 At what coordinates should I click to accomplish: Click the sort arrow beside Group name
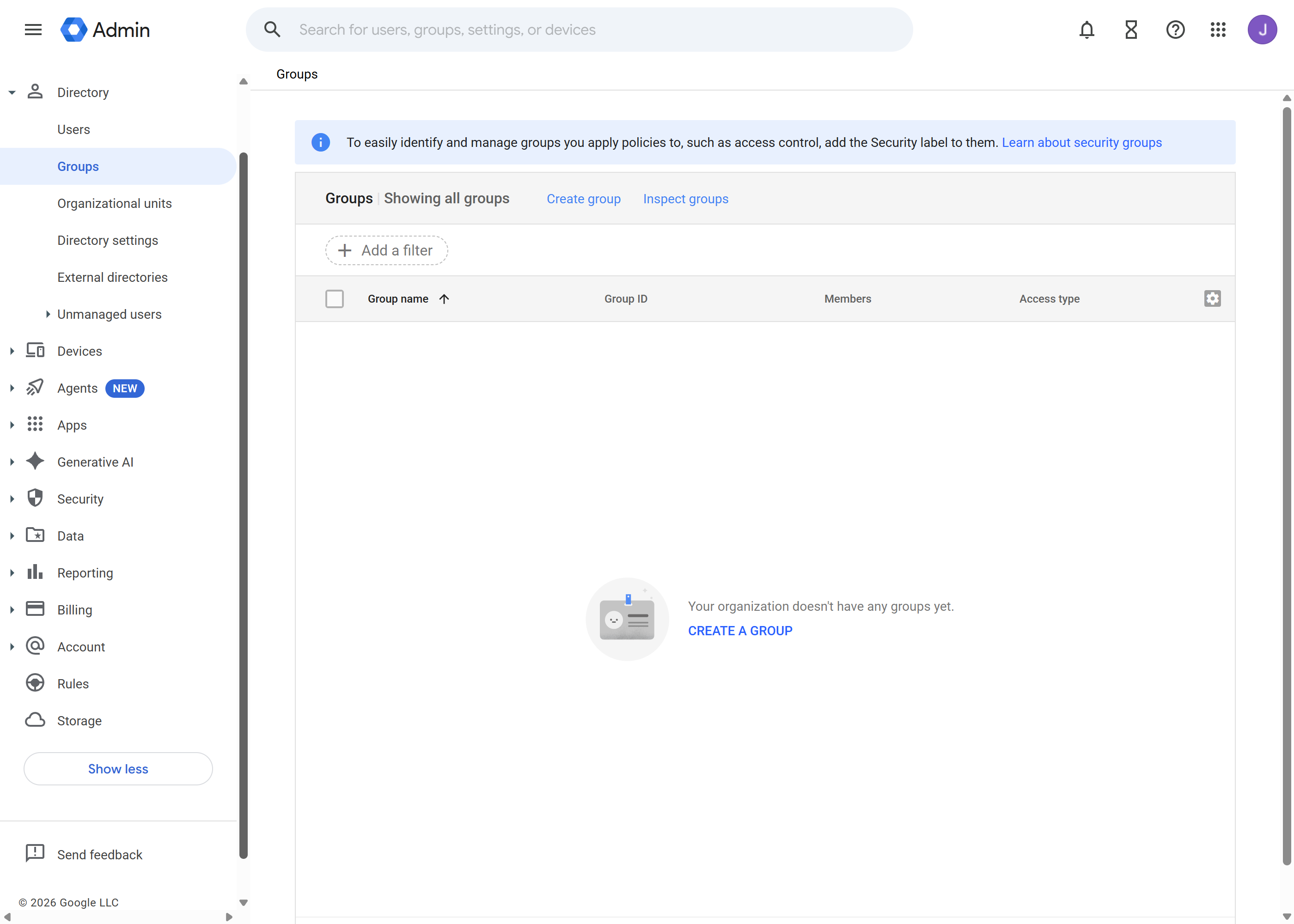coord(445,299)
